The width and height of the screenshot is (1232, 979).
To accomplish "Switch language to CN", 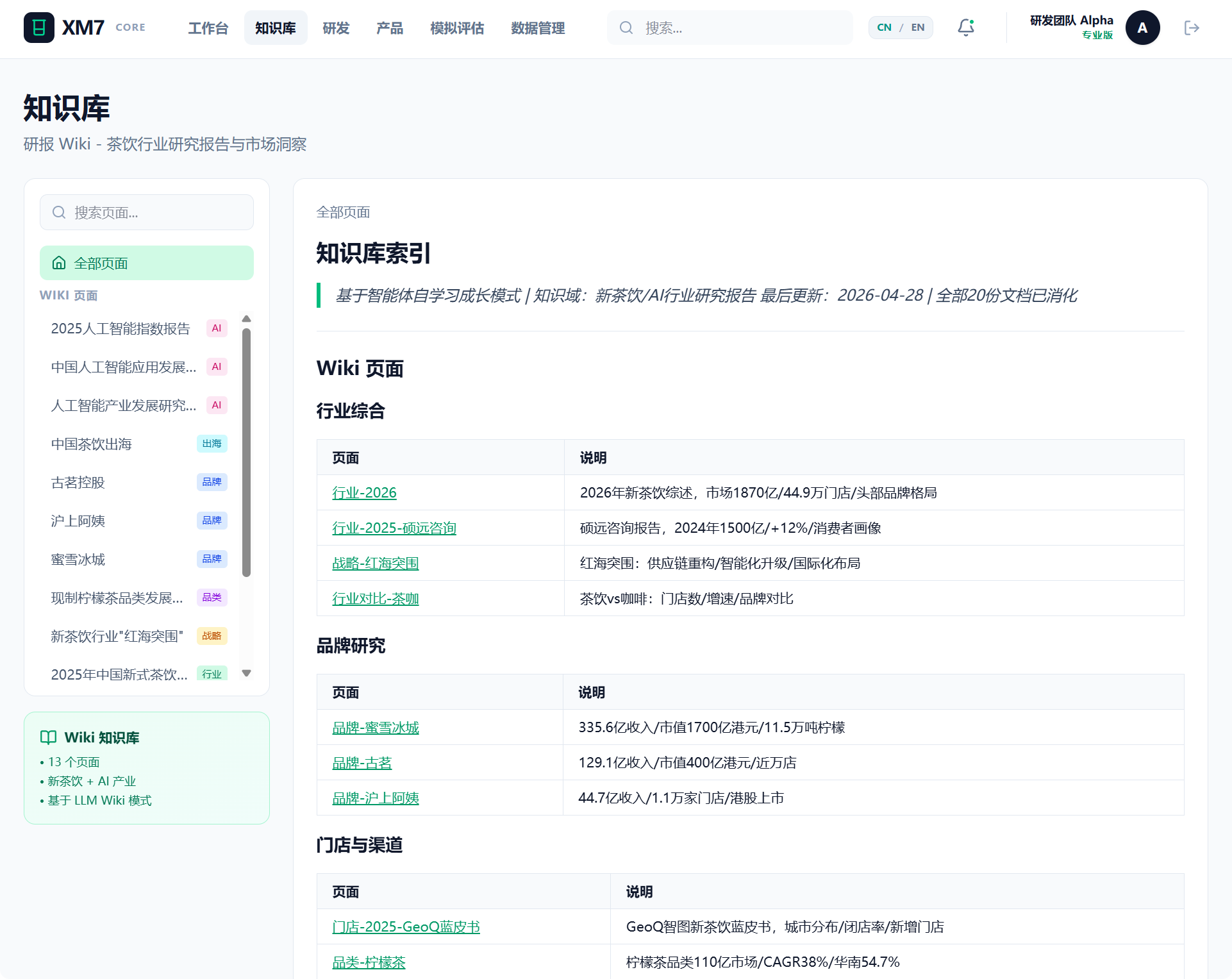I will point(884,28).
